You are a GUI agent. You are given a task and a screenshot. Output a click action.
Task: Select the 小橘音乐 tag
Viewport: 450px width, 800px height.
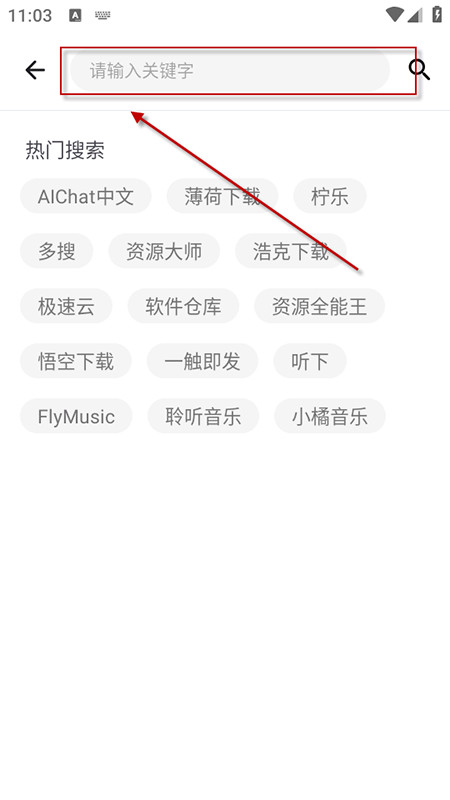pos(330,416)
